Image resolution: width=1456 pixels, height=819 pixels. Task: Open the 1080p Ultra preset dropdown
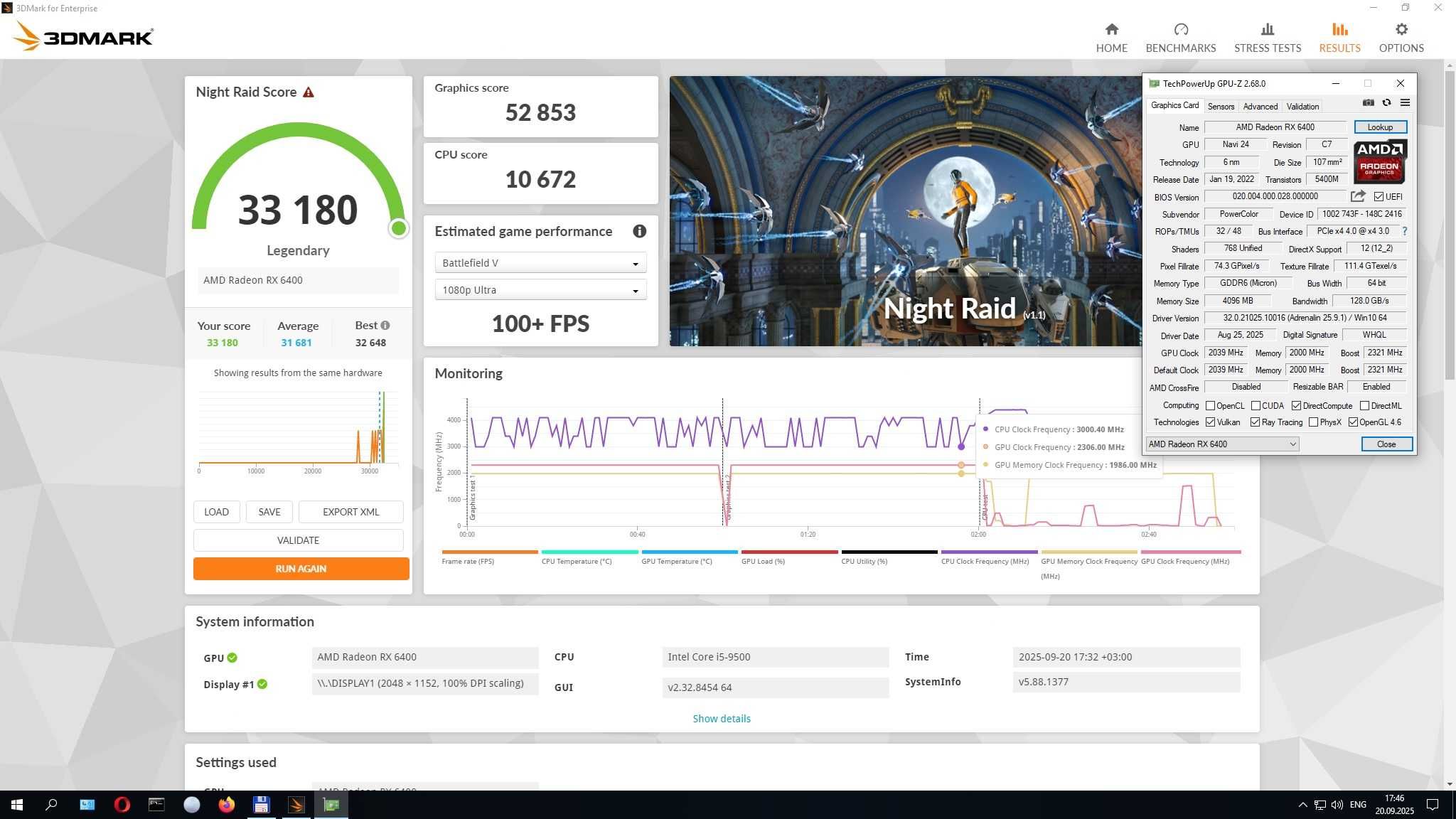coord(540,290)
